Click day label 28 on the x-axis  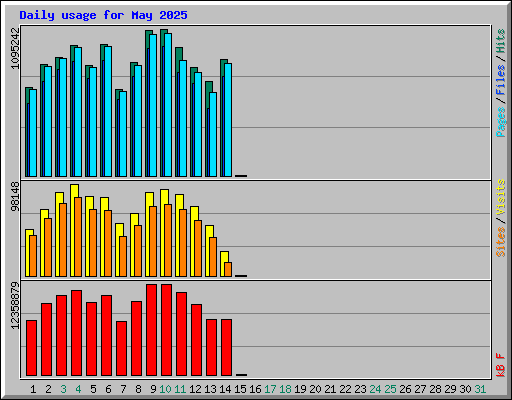pos(435,389)
